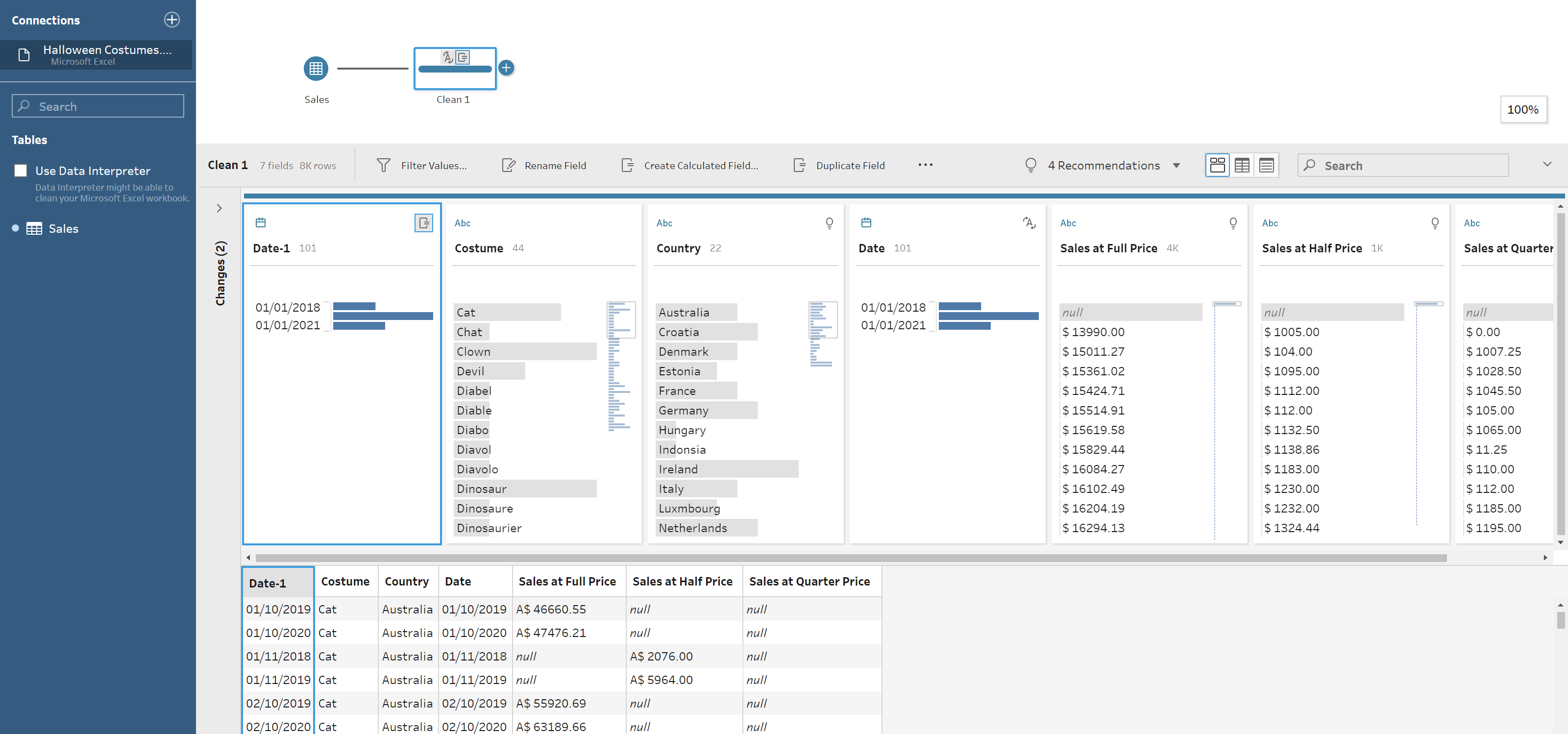Add a new connection with plus icon

(172, 20)
